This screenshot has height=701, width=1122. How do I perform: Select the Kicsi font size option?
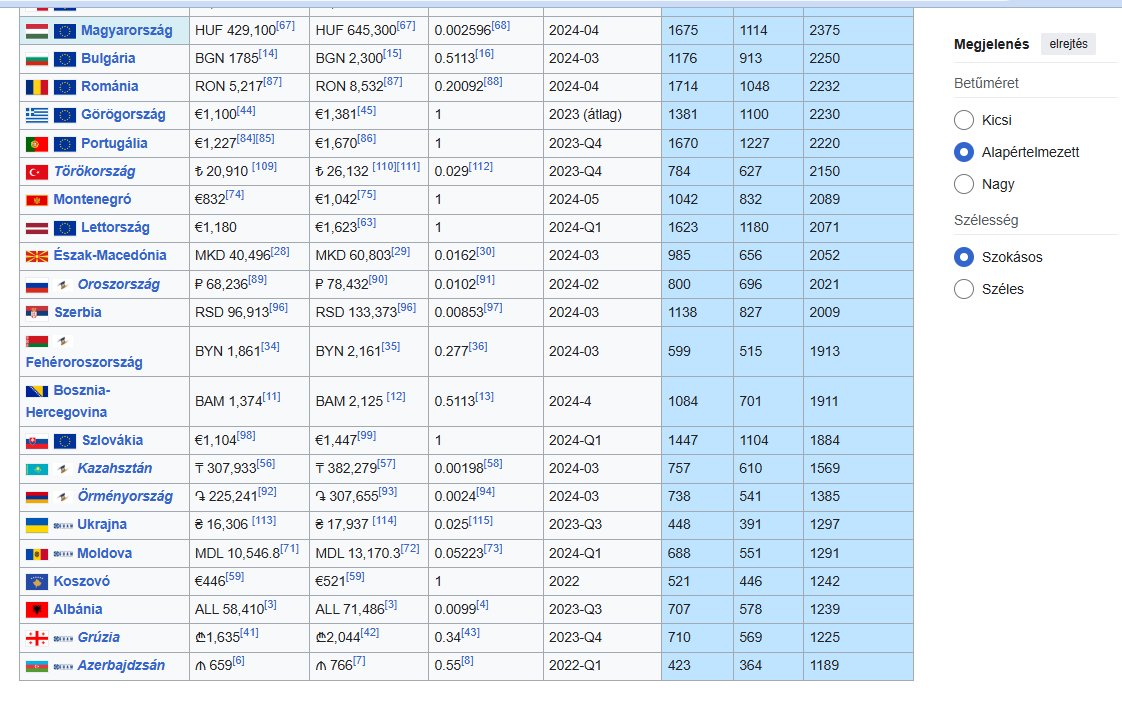tap(964, 120)
